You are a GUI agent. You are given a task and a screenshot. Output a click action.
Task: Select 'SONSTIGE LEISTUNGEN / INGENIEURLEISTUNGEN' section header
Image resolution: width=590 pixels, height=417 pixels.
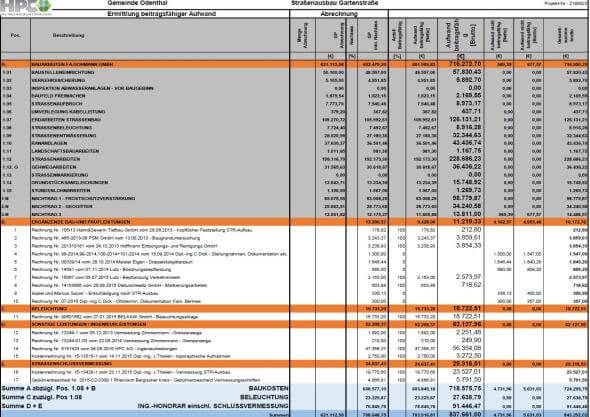(x=89, y=324)
